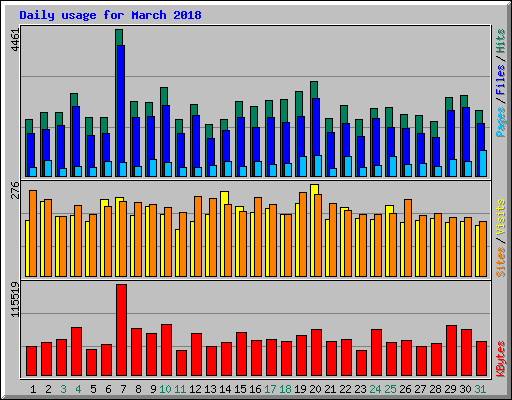Click day label 10 on x-axis
This screenshot has width=512, height=400.
click(x=165, y=389)
